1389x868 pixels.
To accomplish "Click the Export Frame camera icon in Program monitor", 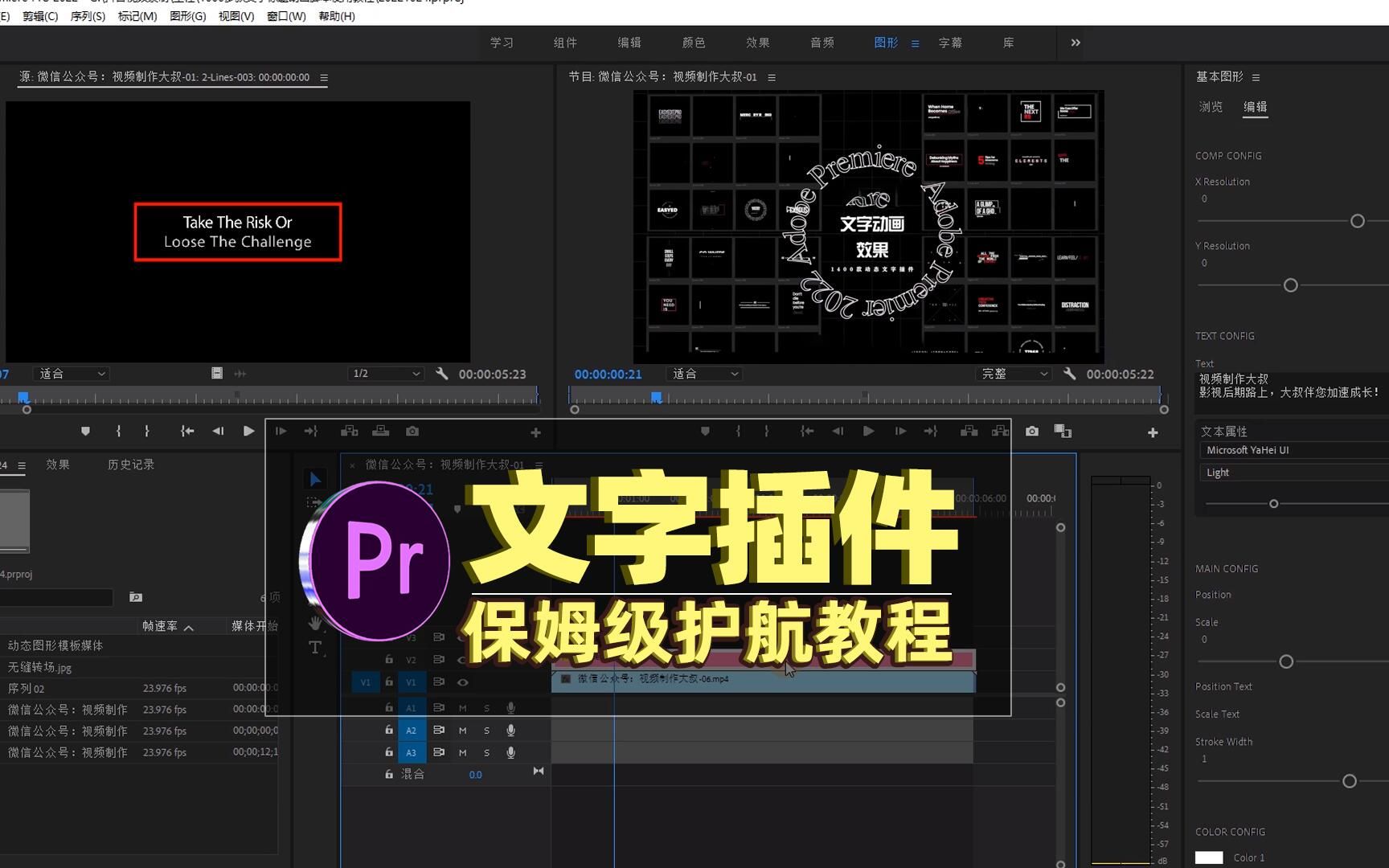I will (1031, 432).
